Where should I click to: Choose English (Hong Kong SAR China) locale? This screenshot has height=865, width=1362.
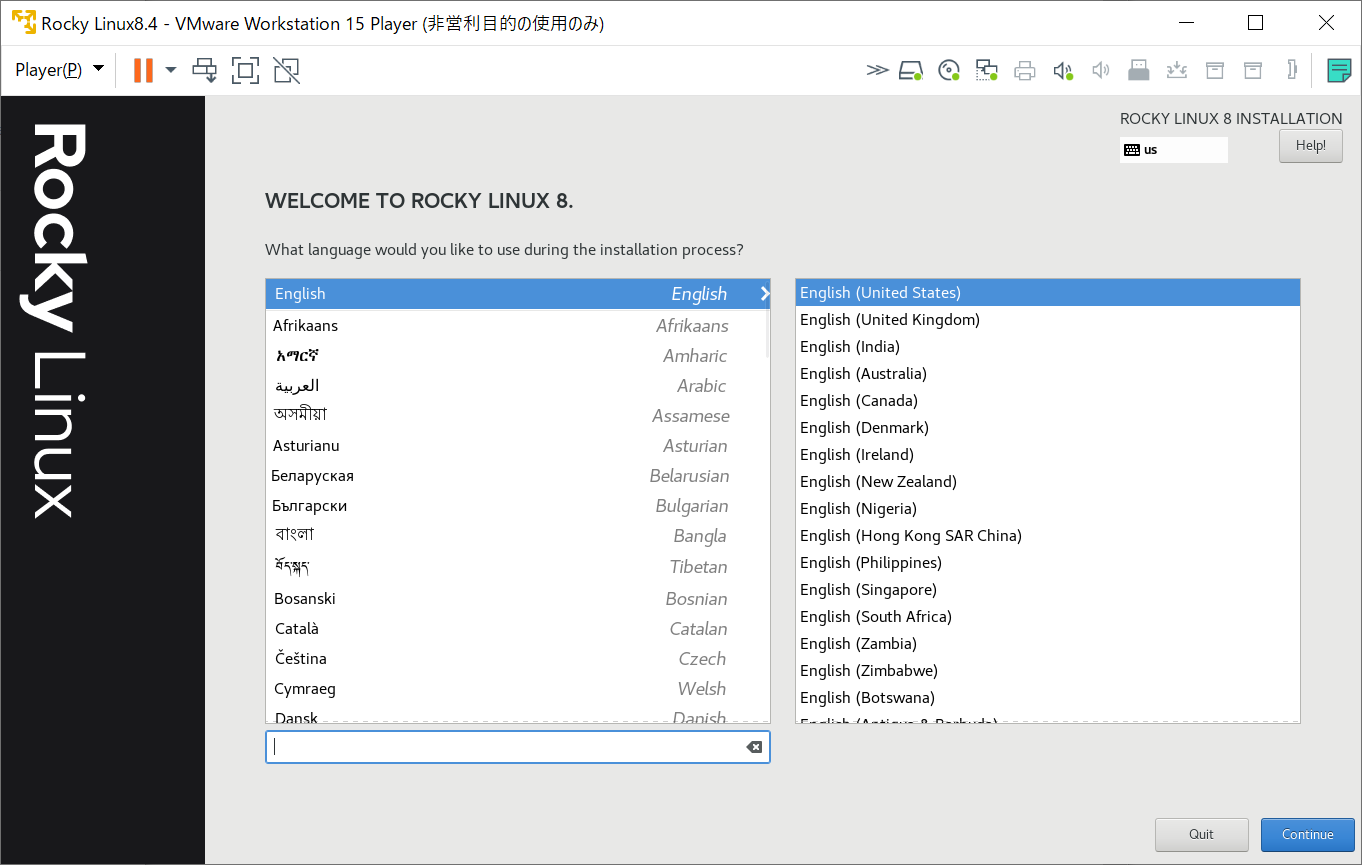(1048, 536)
